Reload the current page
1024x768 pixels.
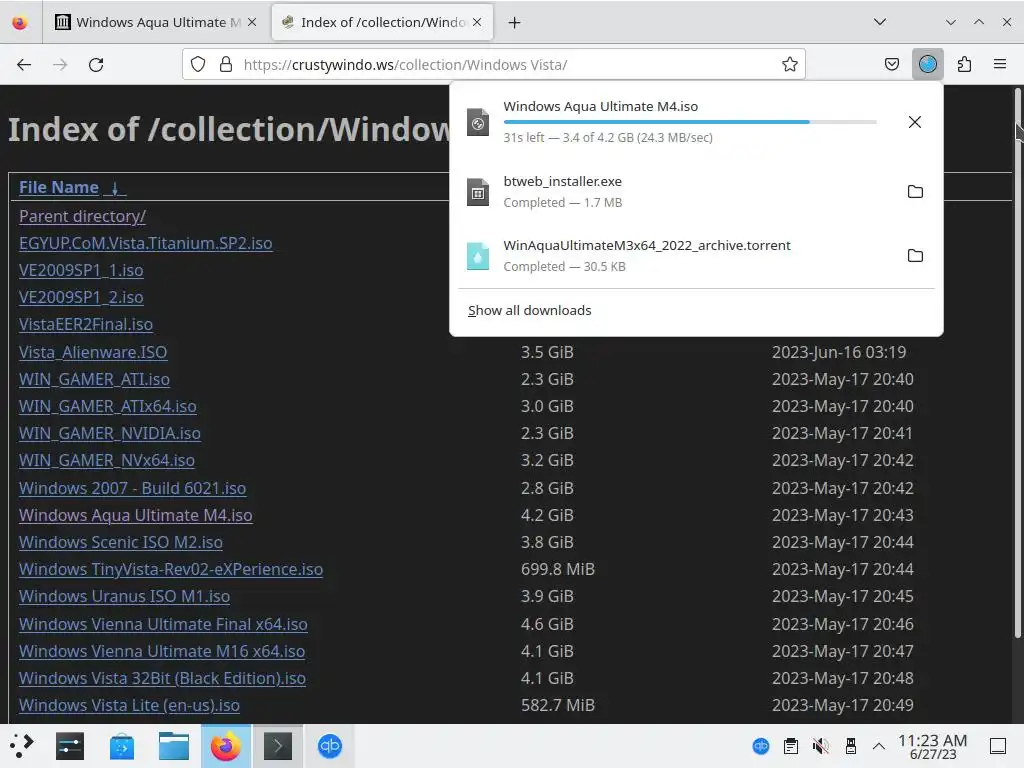coord(96,65)
